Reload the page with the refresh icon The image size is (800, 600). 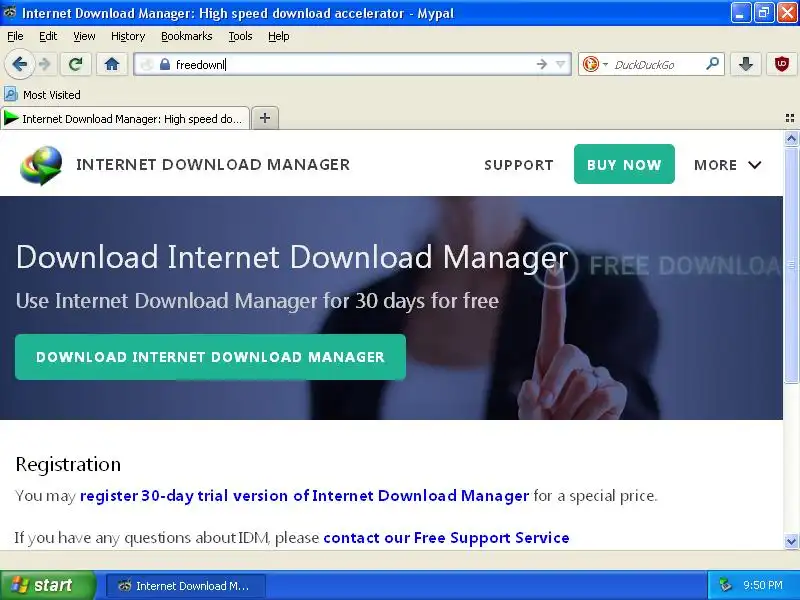tap(76, 64)
